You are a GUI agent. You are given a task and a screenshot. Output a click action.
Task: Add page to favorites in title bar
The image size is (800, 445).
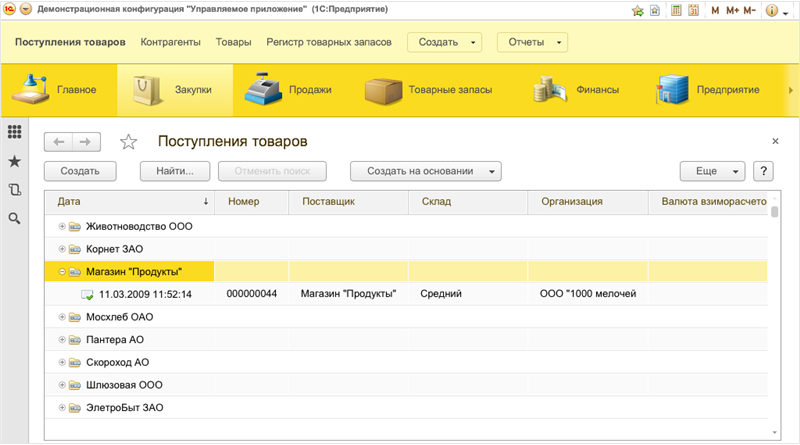point(638,10)
